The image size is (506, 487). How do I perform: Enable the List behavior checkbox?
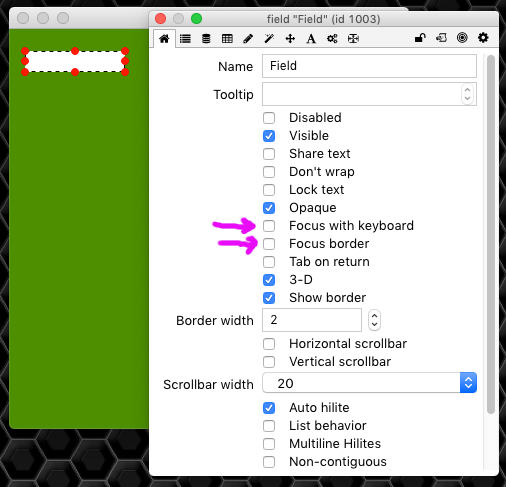coord(269,426)
